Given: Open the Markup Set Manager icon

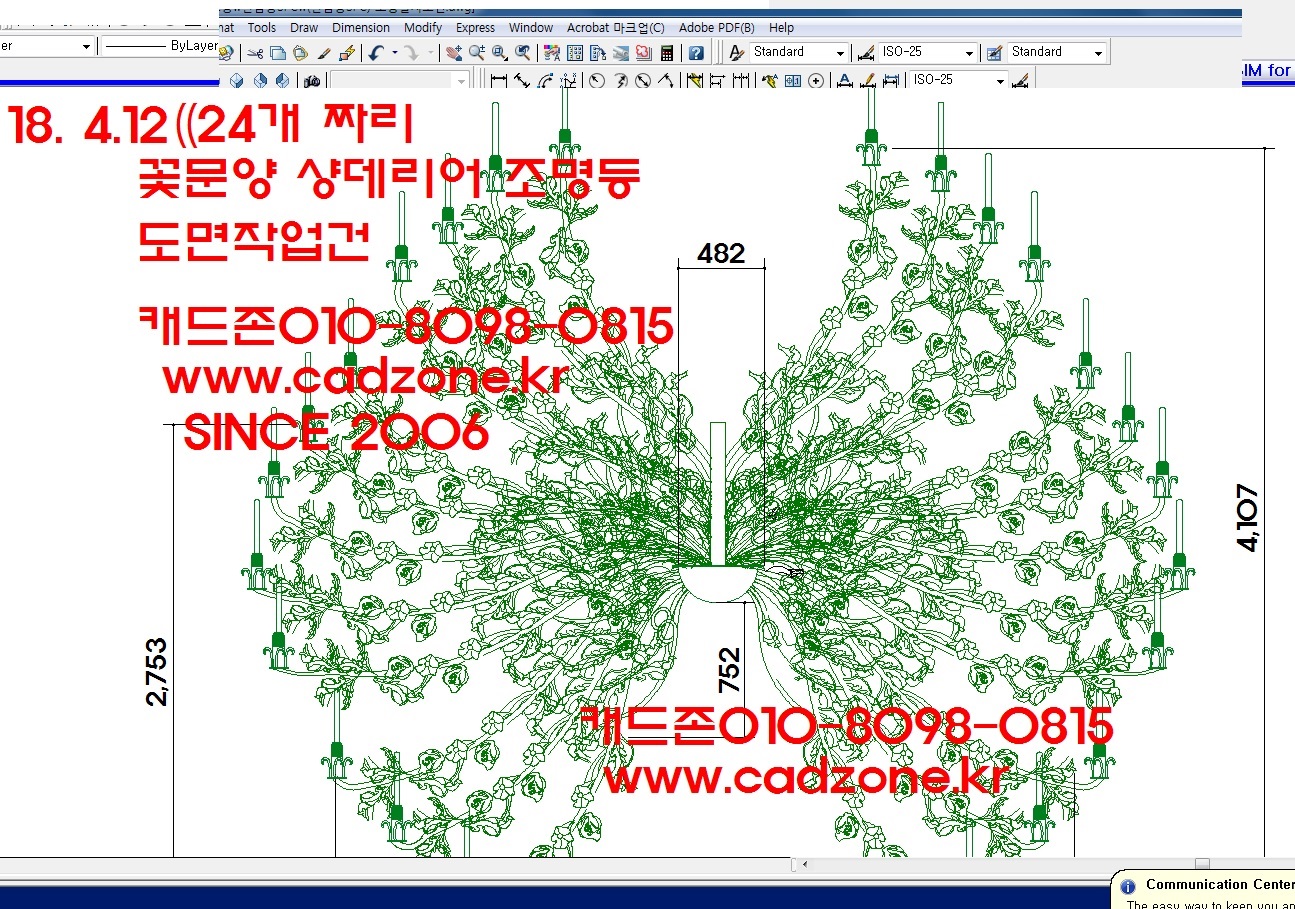Looking at the screenshot, I should [x=643, y=53].
